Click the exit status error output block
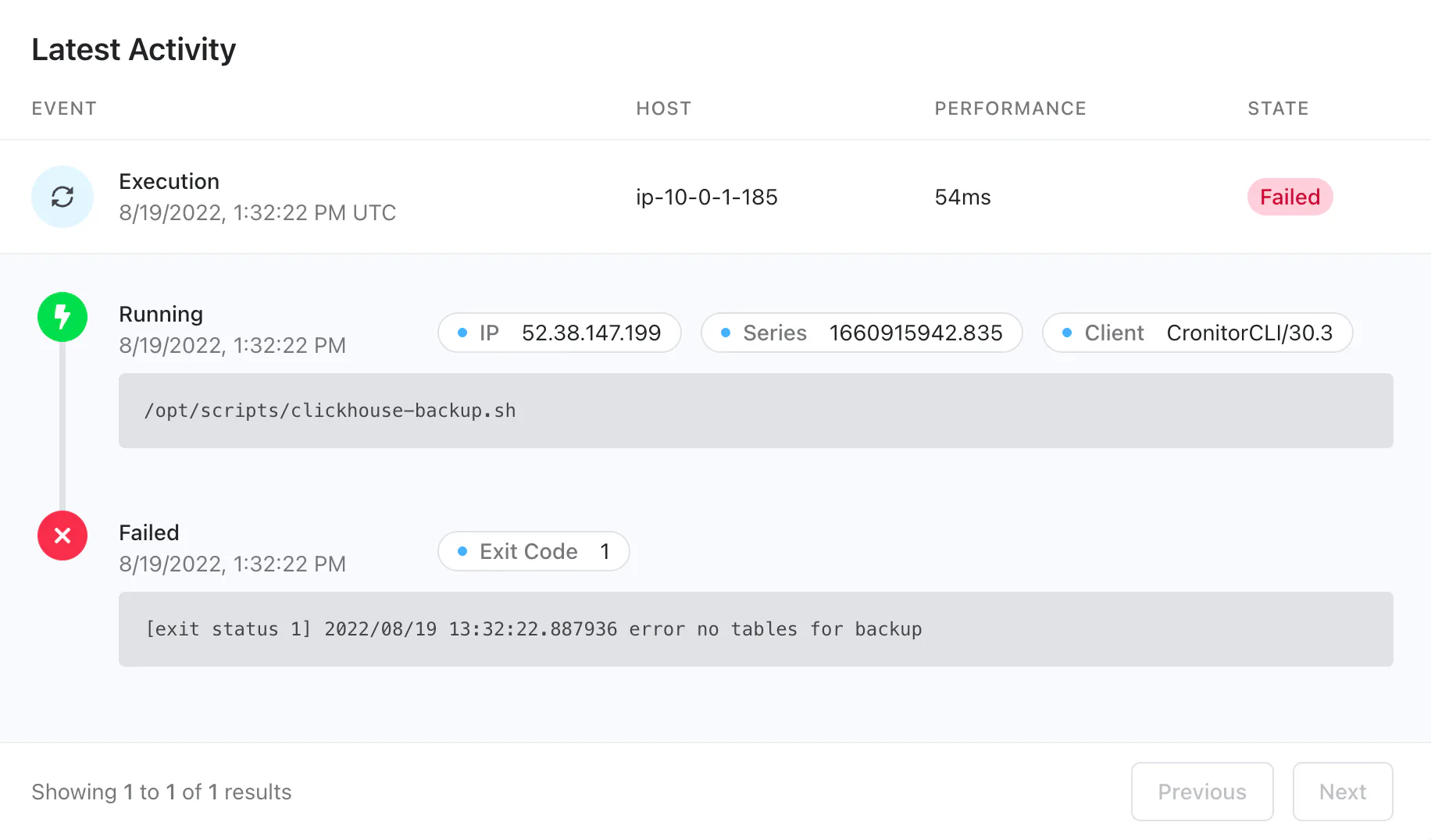 pyautogui.click(x=756, y=629)
